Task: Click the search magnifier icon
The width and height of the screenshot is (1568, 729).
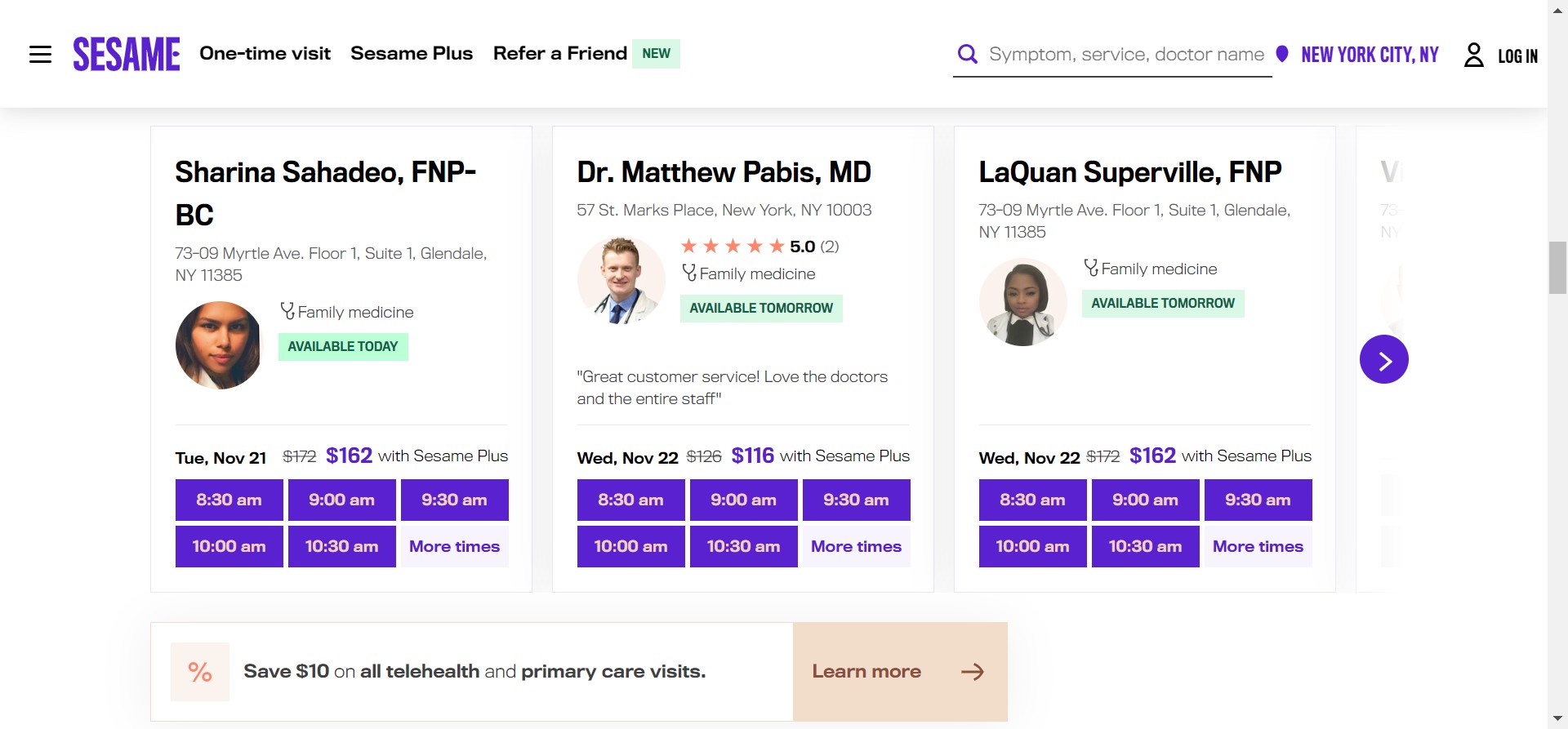Action: 968,55
